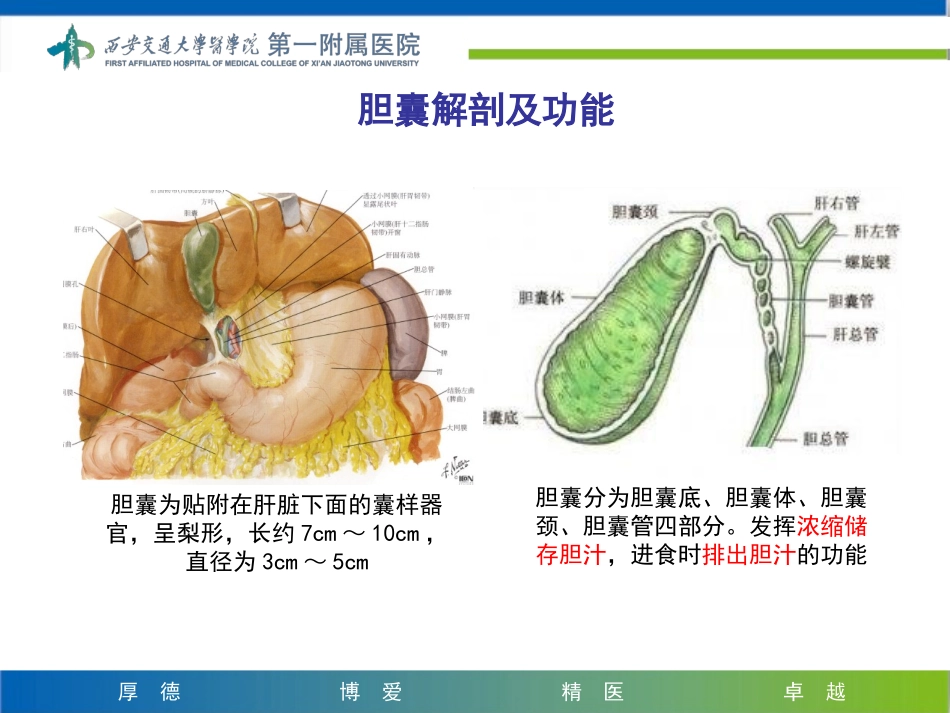Click the caption line '直径为 3cm ～ 5cm'
This screenshot has width=950, height=713.
[x=277, y=562]
